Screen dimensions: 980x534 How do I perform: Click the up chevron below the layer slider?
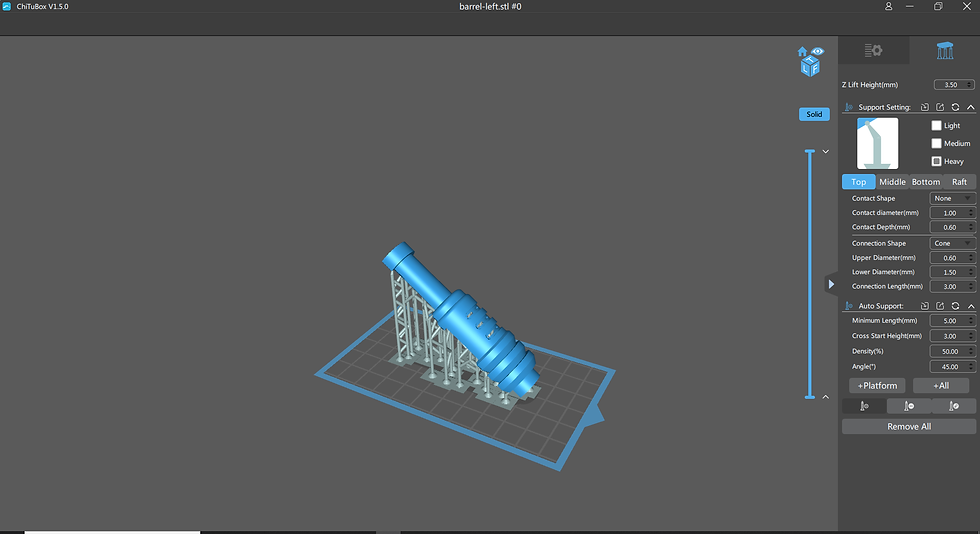pyautogui.click(x=826, y=397)
